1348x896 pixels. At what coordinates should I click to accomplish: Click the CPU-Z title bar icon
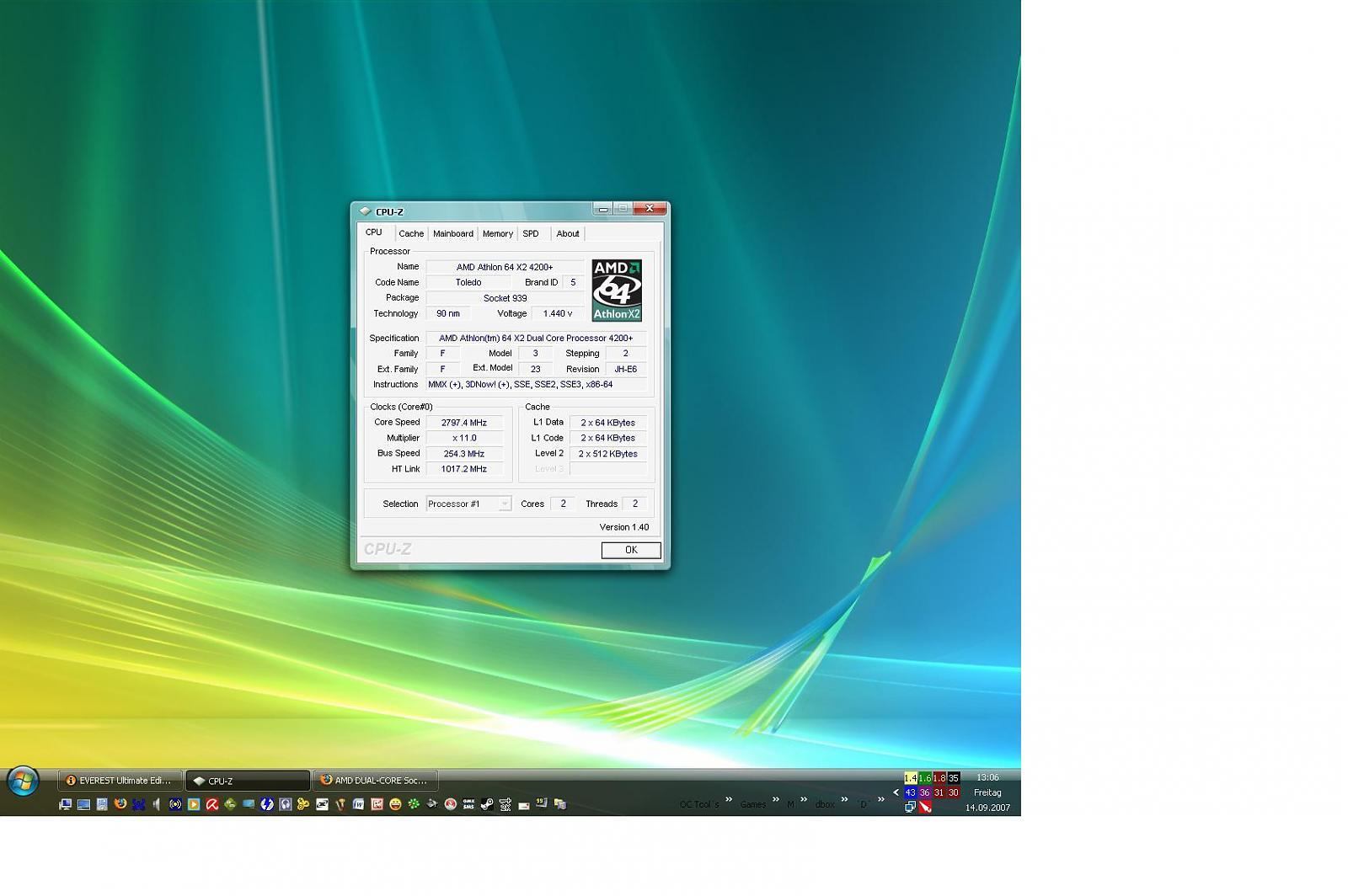pyautogui.click(x=365, y=211)
